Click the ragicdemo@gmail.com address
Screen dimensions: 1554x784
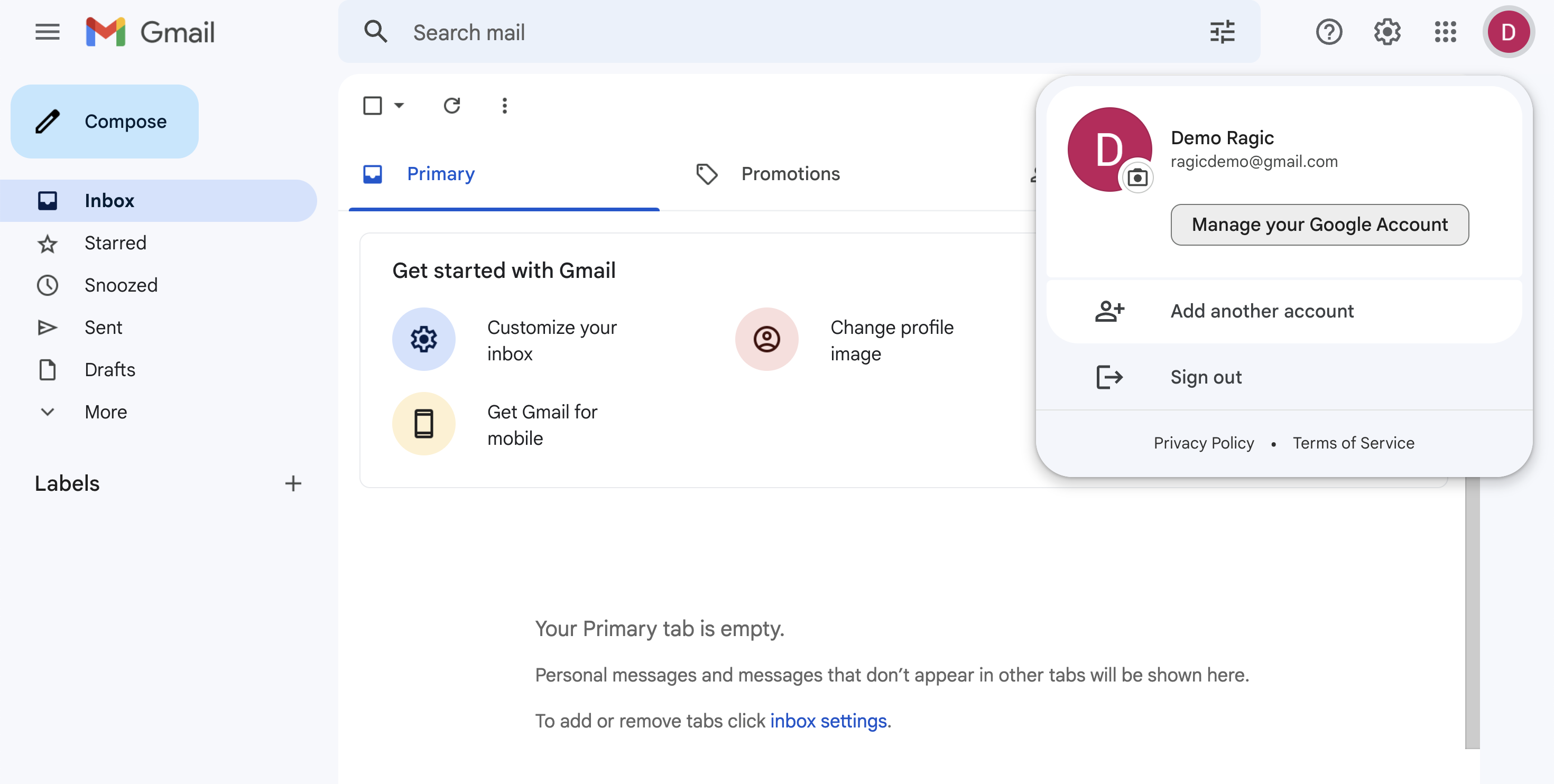click(1254, 162)
